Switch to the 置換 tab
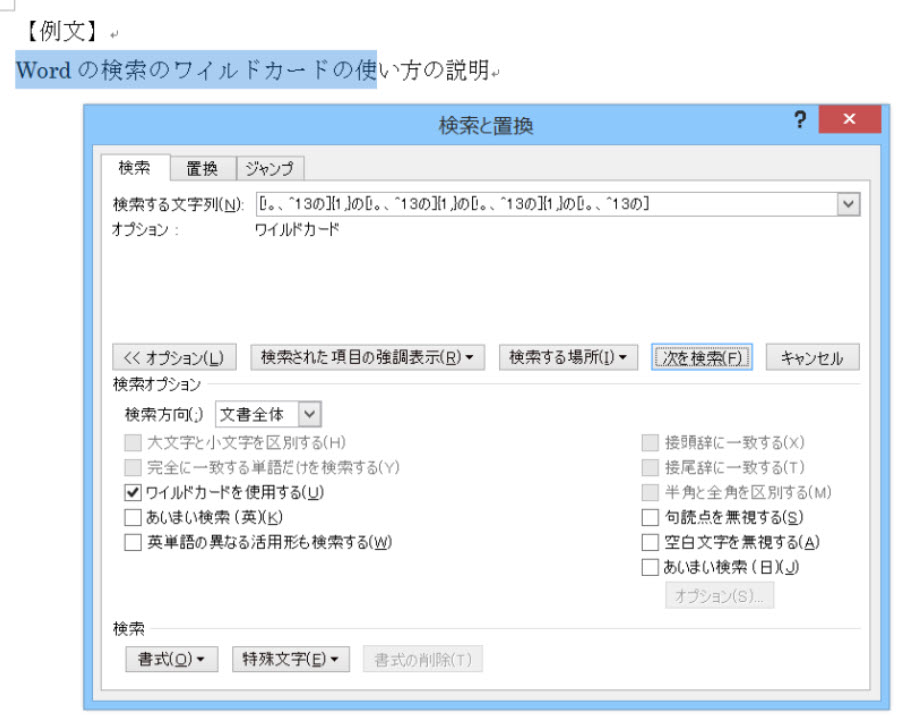 (x=202, y=168)
